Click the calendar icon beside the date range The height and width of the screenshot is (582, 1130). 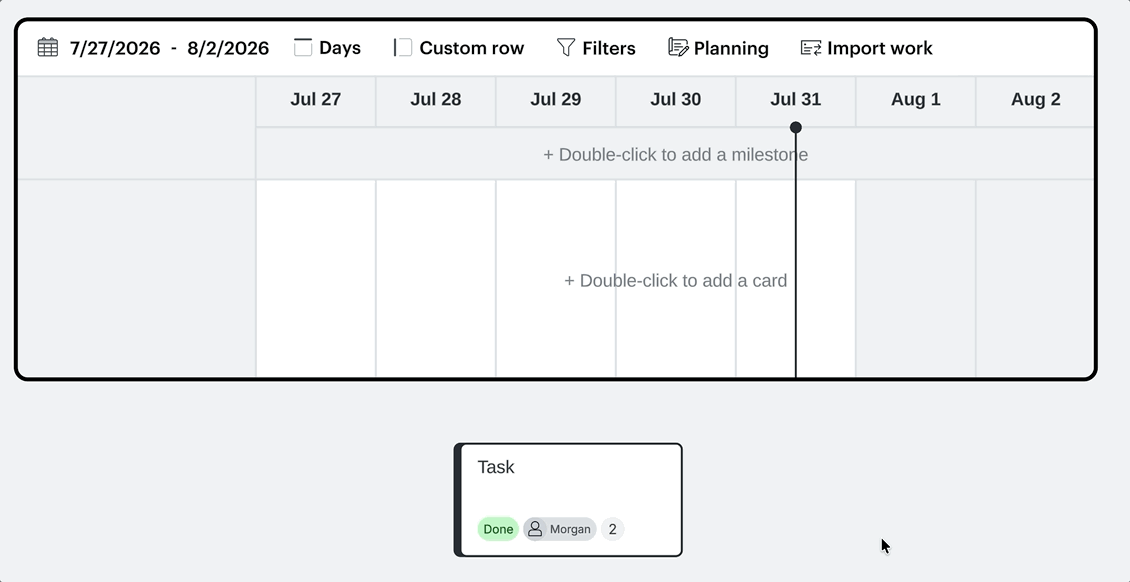tap(48, 48)
